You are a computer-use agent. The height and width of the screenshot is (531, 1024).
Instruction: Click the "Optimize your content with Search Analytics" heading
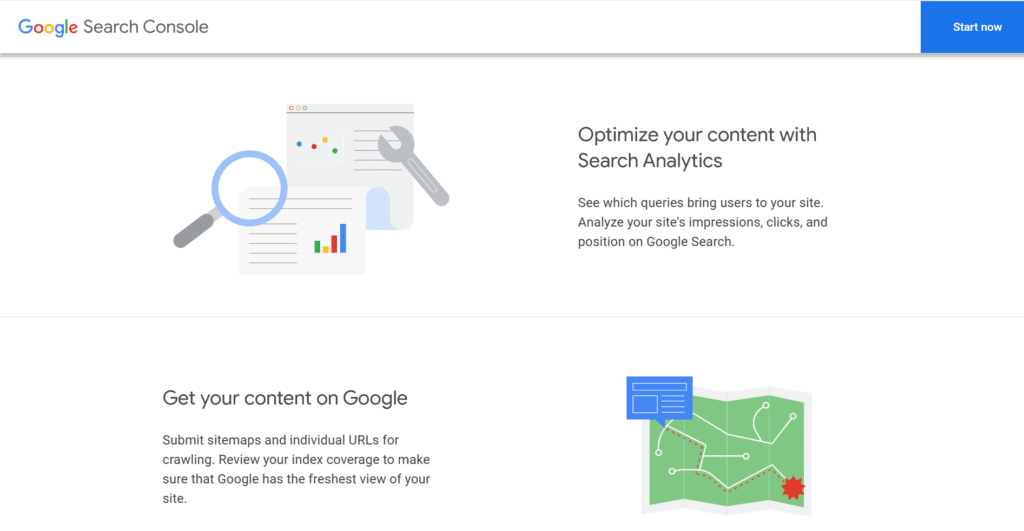[697, 147]
